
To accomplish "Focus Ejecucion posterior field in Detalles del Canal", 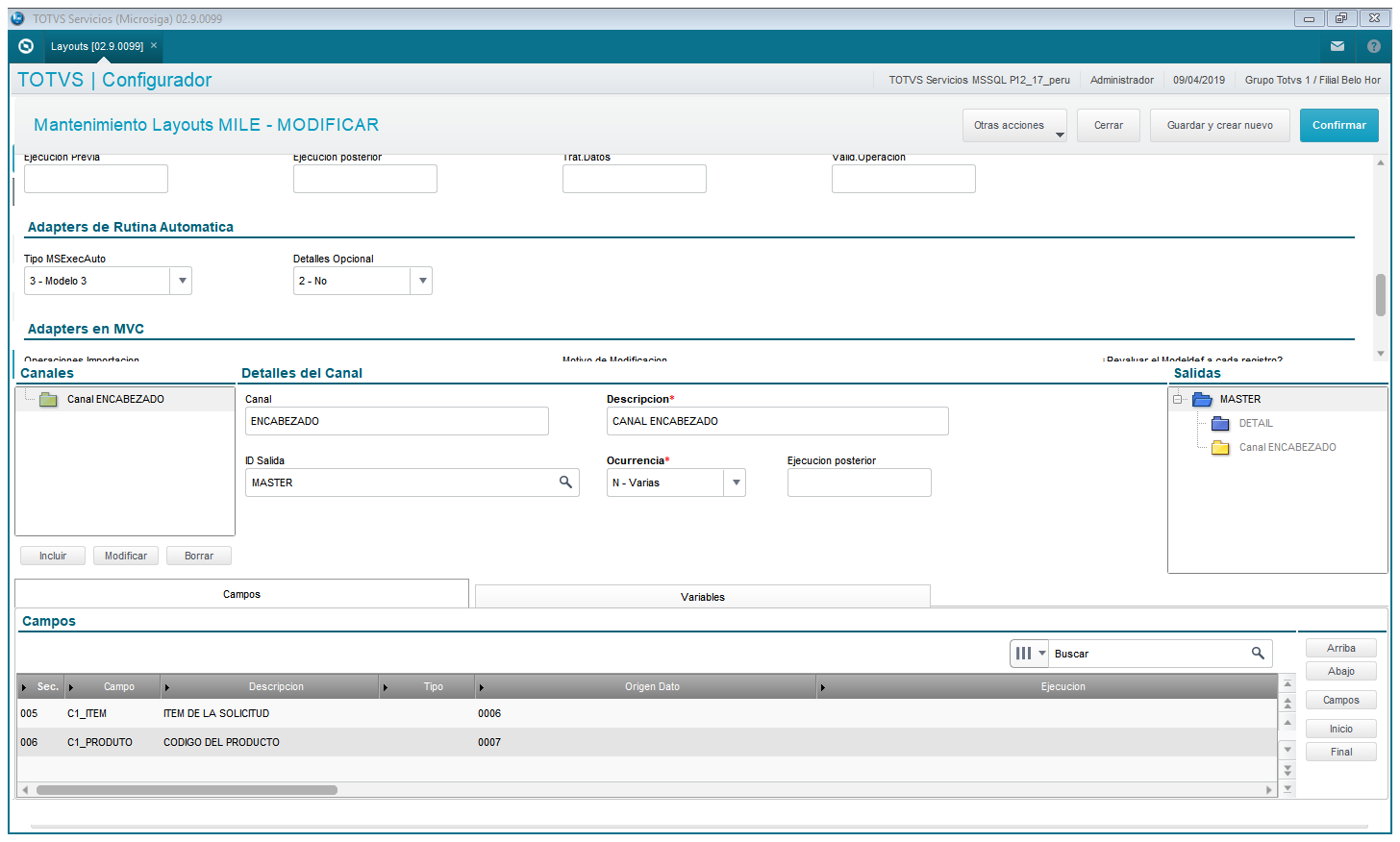I will (860, 483).
